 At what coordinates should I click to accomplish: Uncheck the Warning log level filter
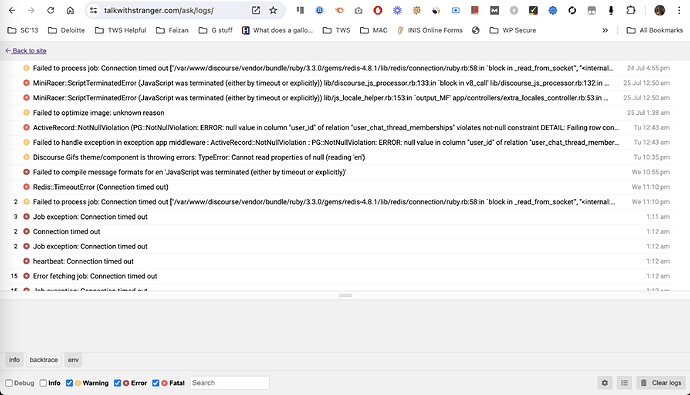pos(69,383)
